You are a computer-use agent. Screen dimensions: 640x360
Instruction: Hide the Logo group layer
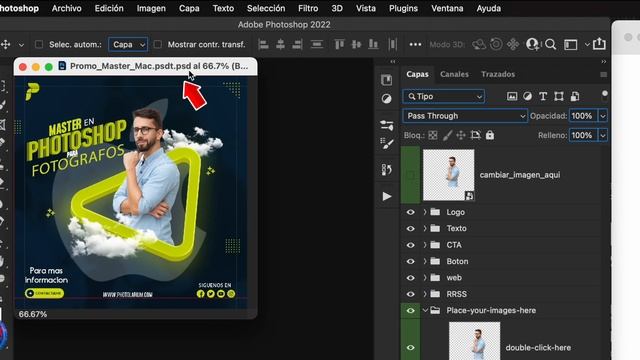point(411,212)
